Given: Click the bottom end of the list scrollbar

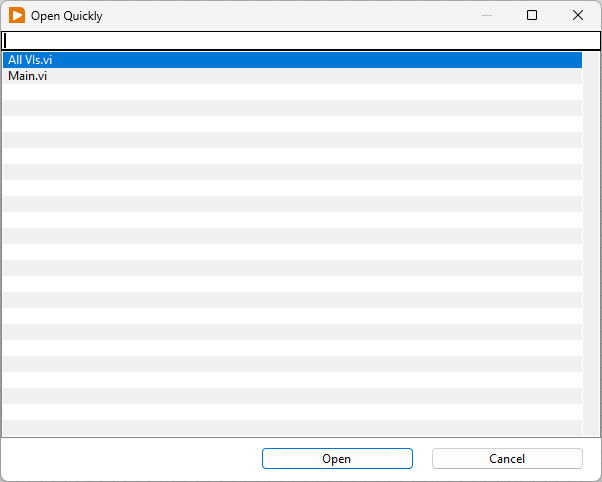Looking at the screenshot, I should 591,430.
